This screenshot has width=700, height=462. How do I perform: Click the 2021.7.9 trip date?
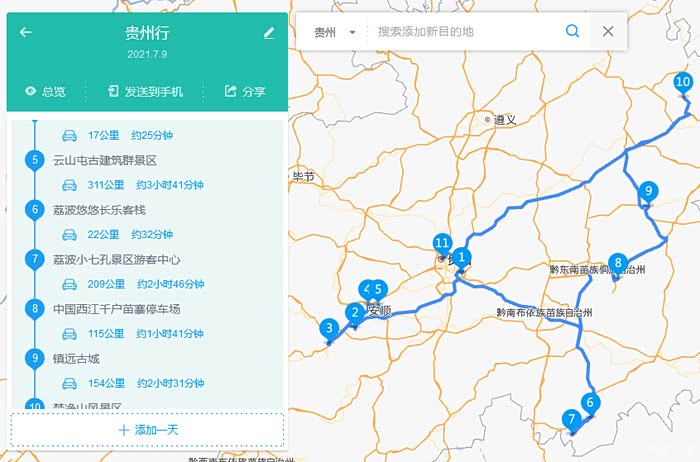click(x=147, y=54)
